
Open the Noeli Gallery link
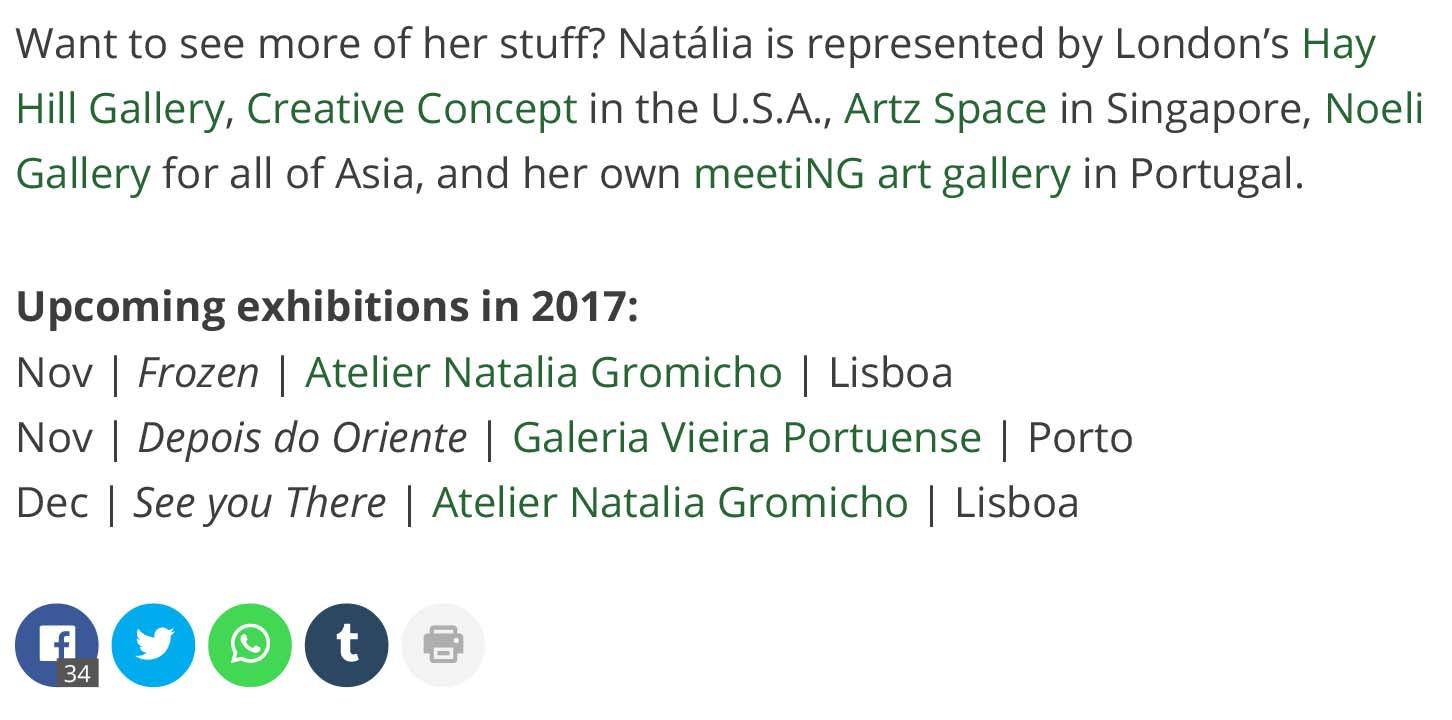[x=83, y=173]
